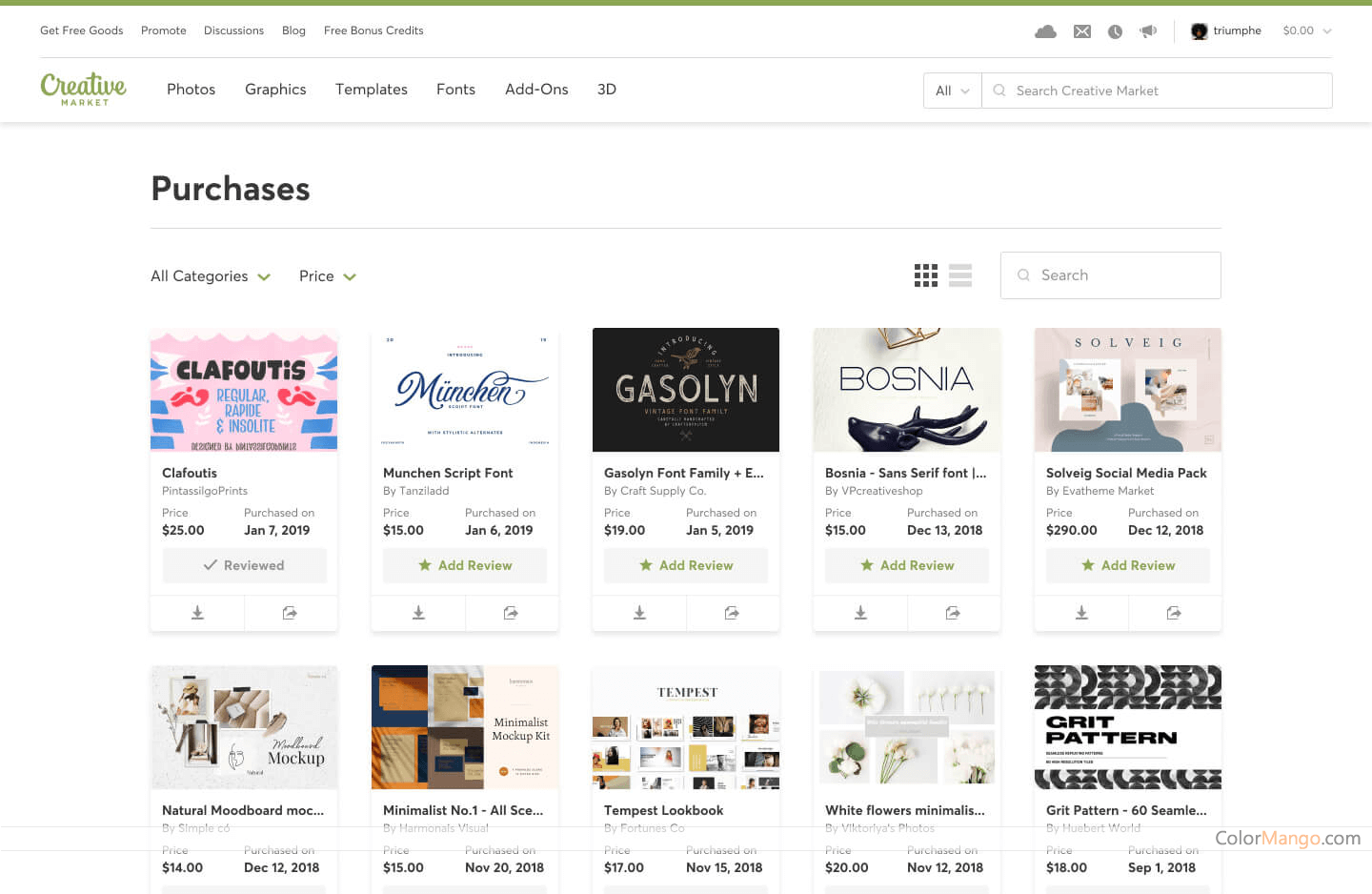Check purchase history via the clock icon
The width and height of the screenshot is (1372, 894).
point(1115,30)
